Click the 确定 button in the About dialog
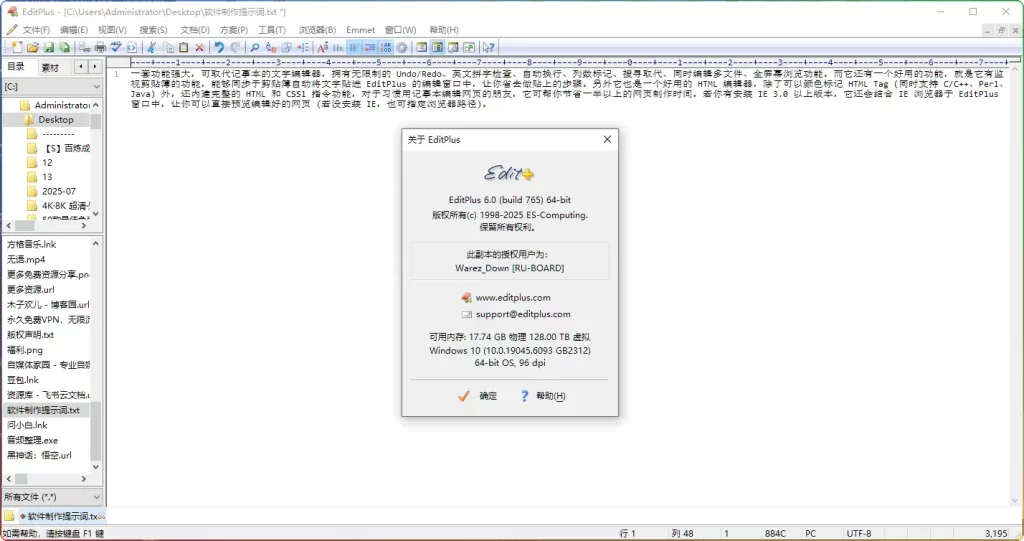1024x541 pixels. coord(478,396)
